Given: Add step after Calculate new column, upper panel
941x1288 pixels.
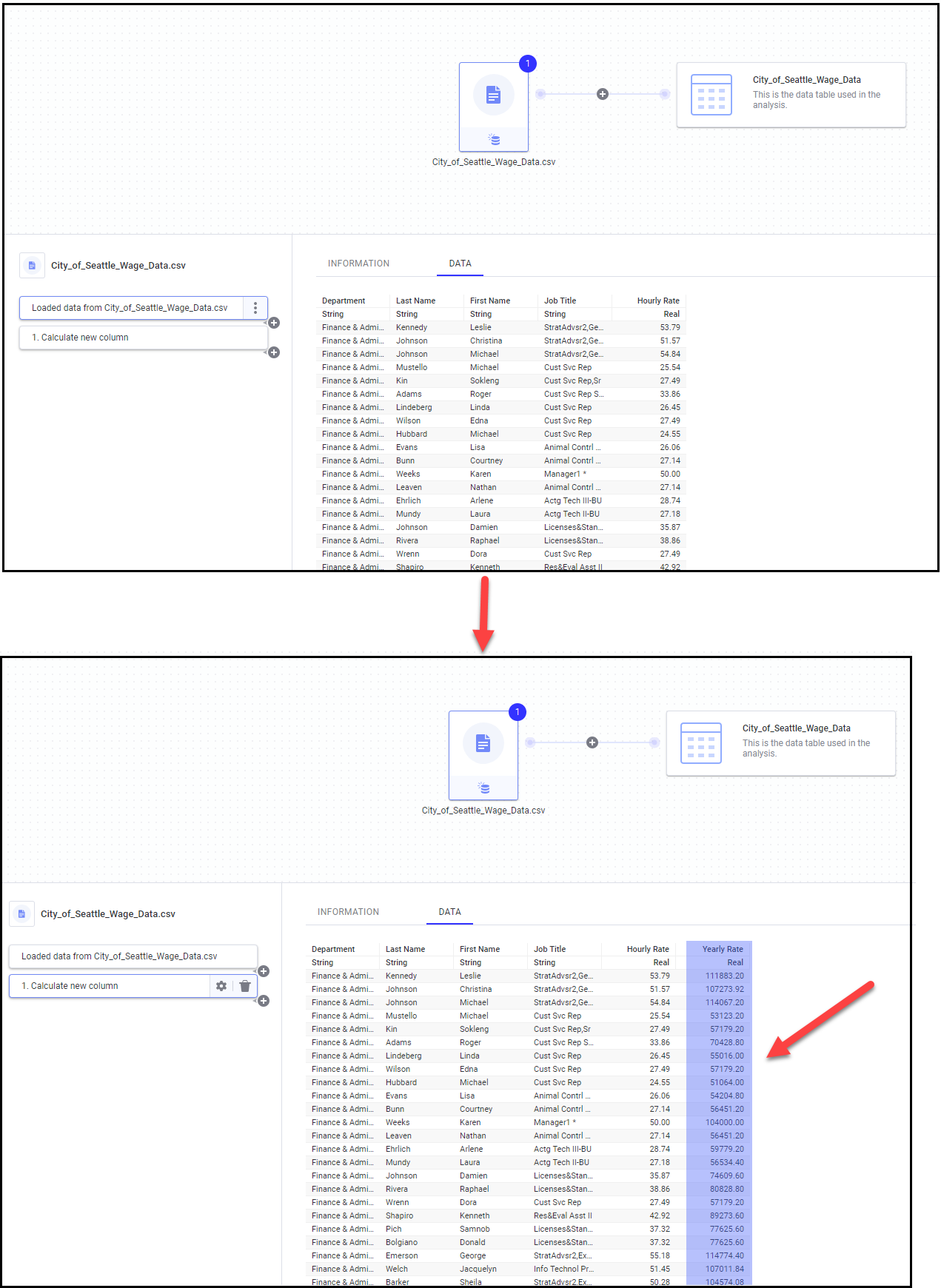Looking at the screenshot, I should (274, 352).
